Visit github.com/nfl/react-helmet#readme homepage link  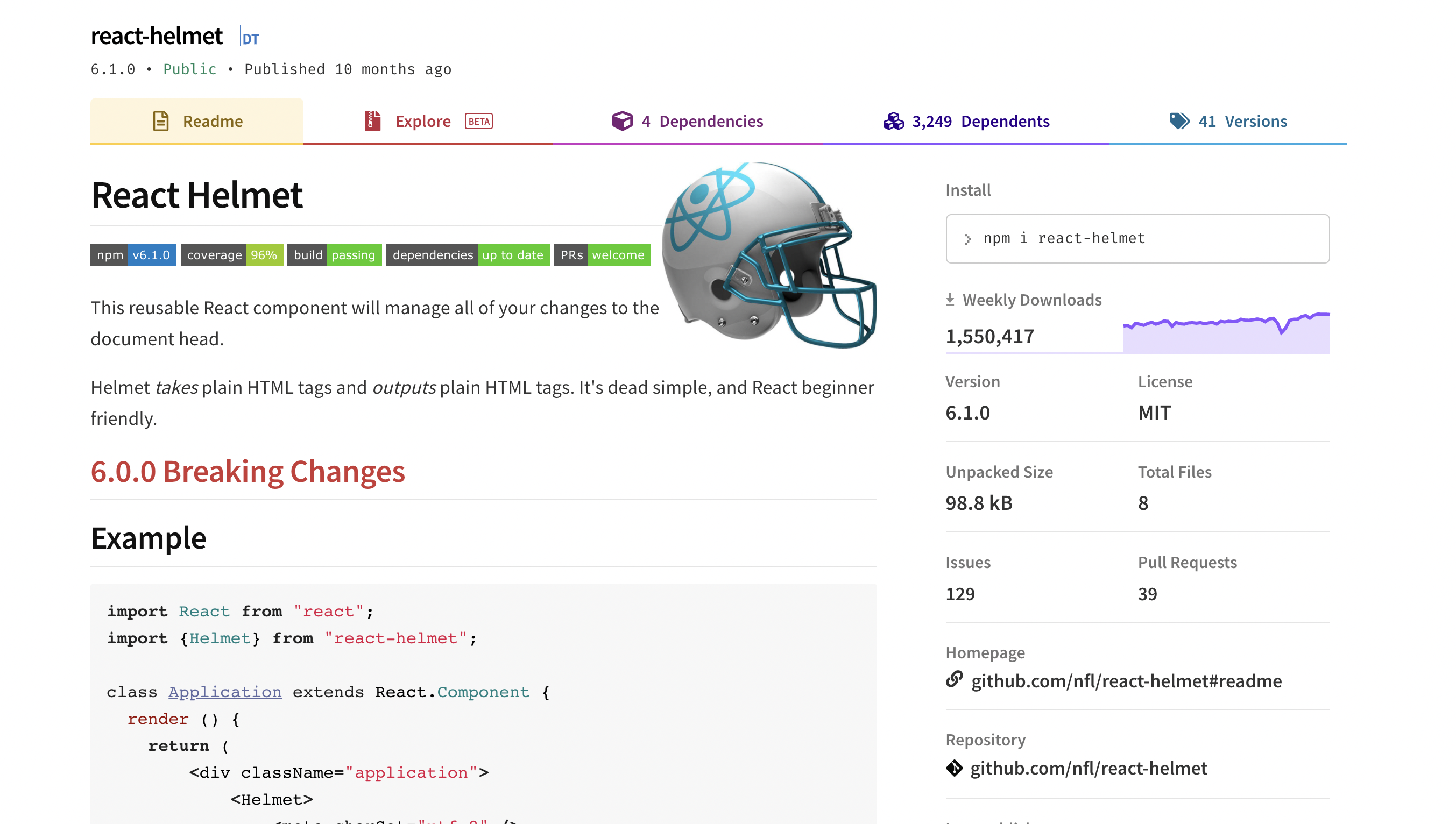1126,680
